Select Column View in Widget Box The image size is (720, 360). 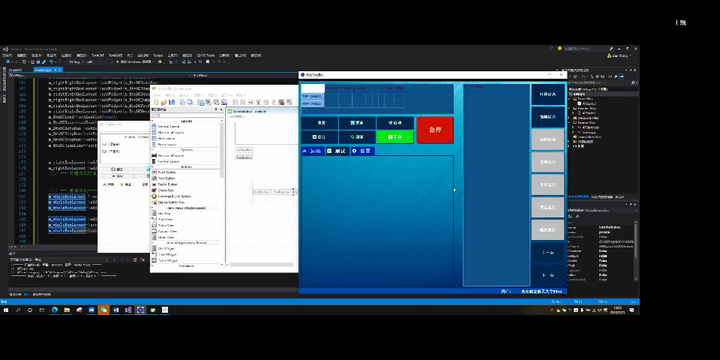pyautogui.click(x=168, y=231)
